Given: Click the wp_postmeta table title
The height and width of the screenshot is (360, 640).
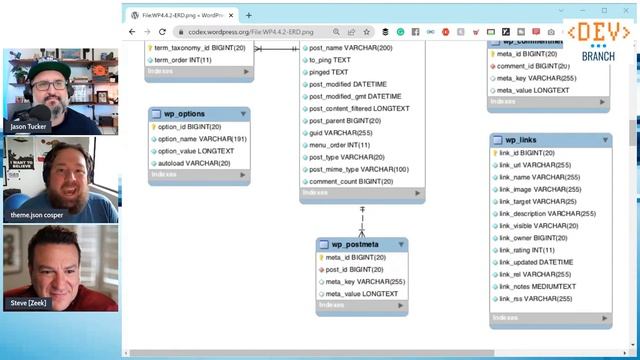Looking at the screenshot, I should [355, 244].
